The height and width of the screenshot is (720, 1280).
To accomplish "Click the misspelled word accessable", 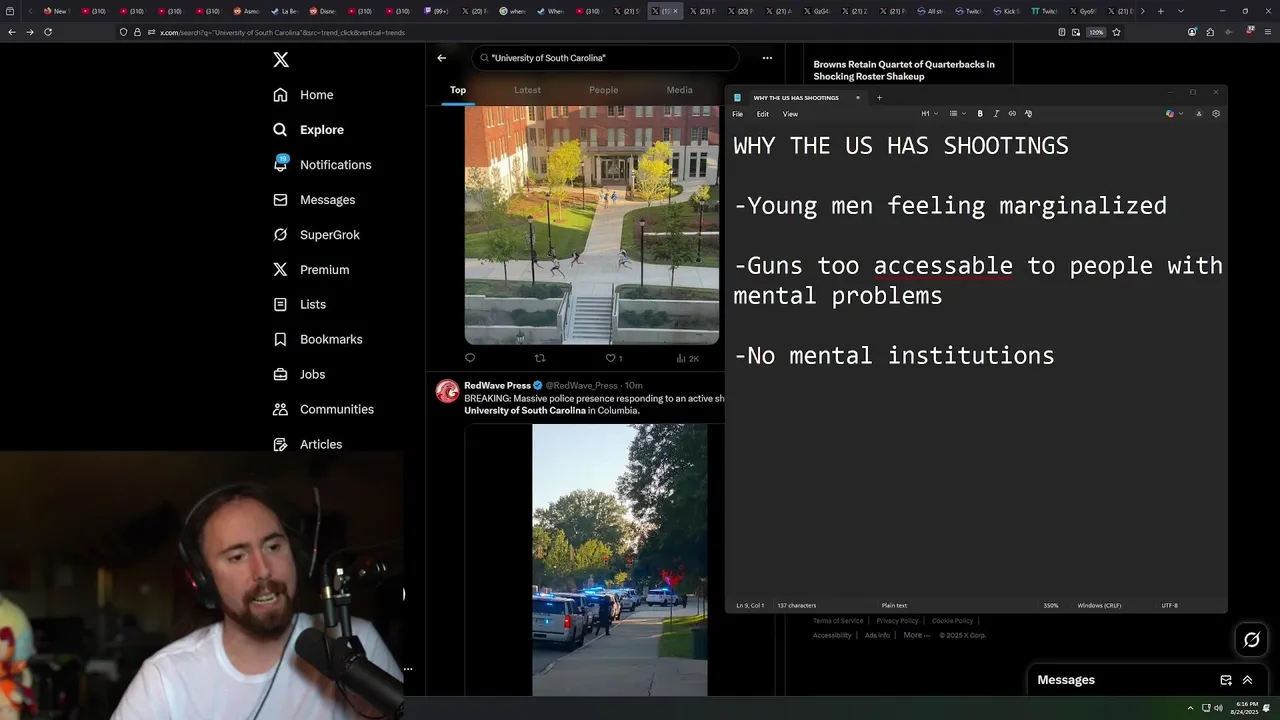I will [943, 266].
